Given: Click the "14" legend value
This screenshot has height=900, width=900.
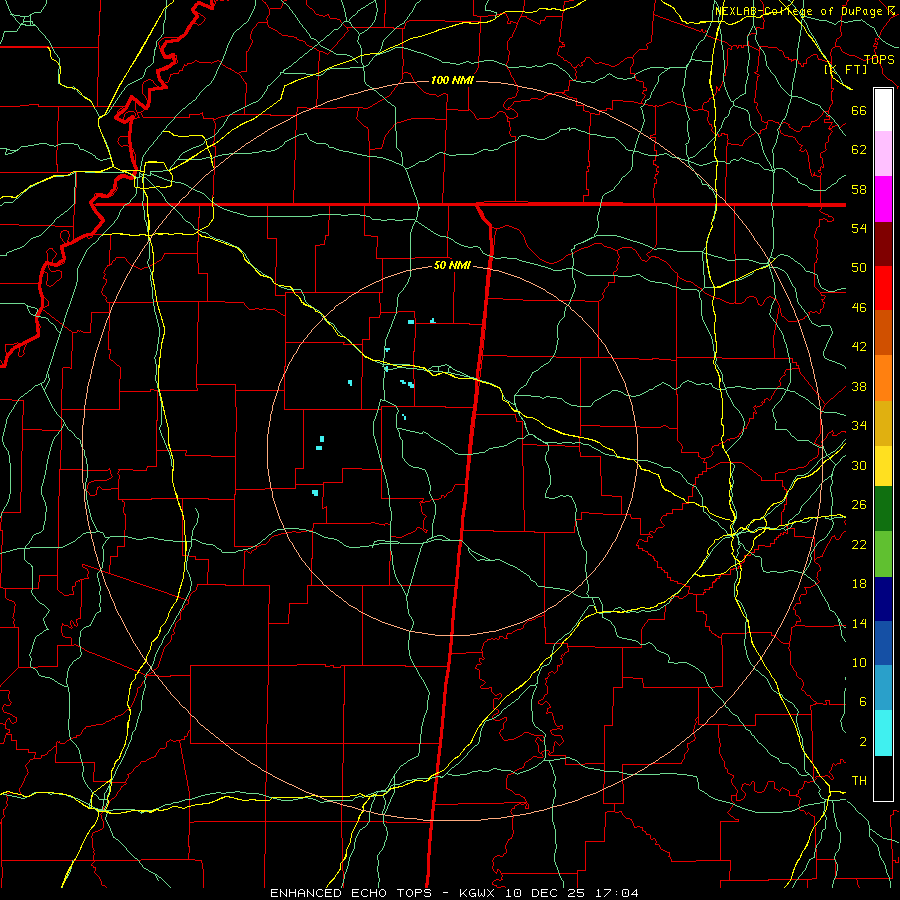Looking at the screenshot, I should [859, 623].
